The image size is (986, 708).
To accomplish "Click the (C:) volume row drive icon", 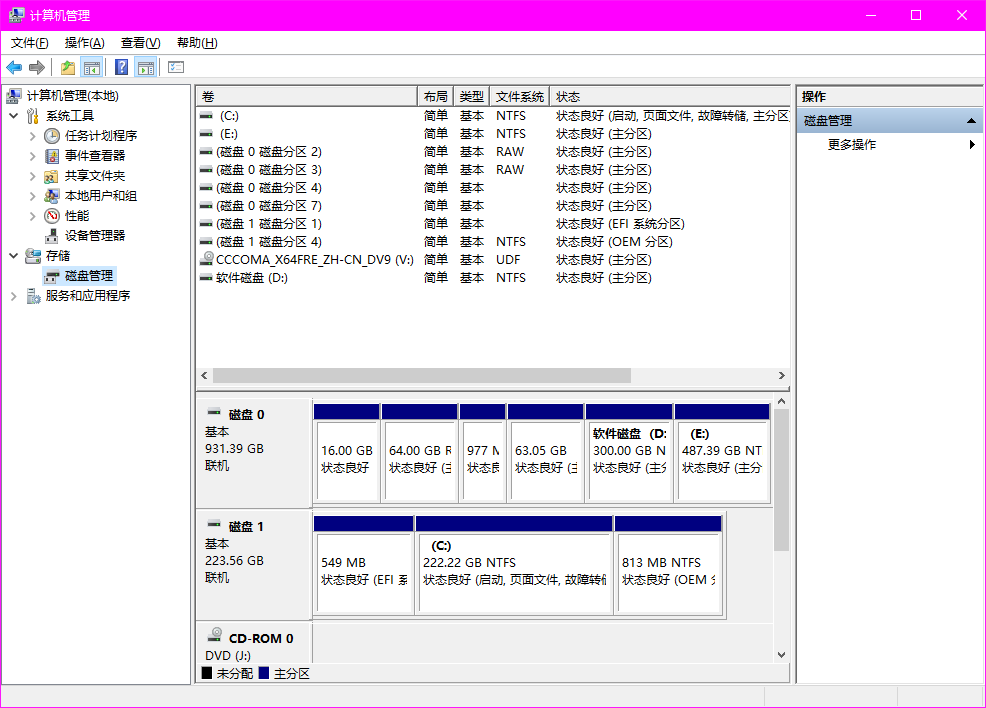I will pos(206,116).
